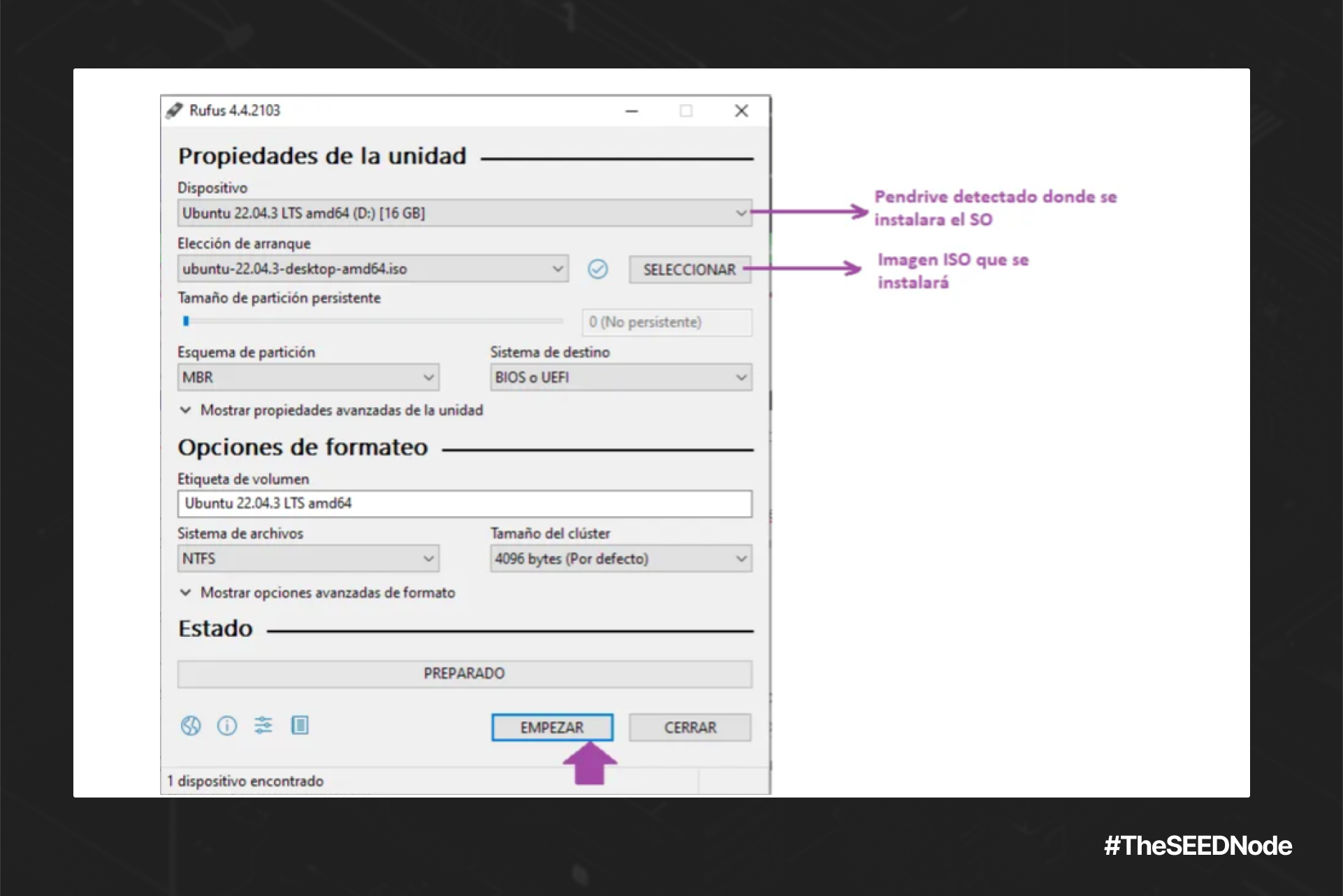Click the 'Estado' section heading

pos(215,629)
